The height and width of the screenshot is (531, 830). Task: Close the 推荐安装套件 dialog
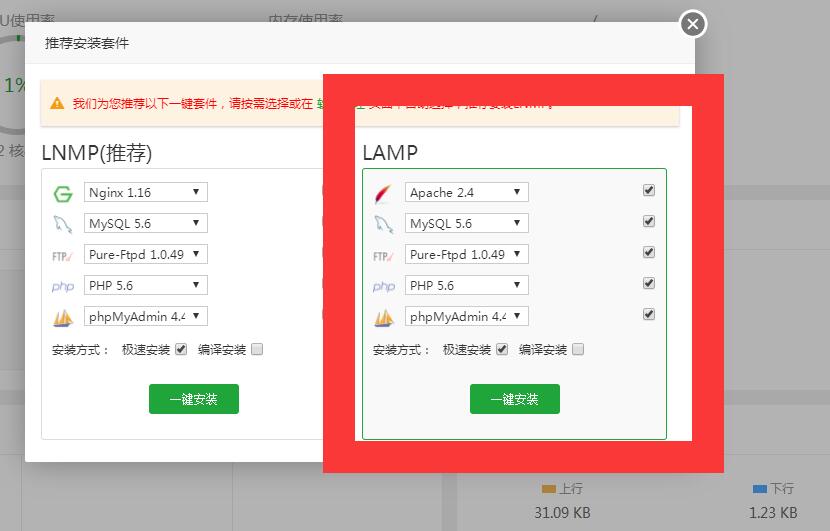pyautogui.click(x=693, y=24)
